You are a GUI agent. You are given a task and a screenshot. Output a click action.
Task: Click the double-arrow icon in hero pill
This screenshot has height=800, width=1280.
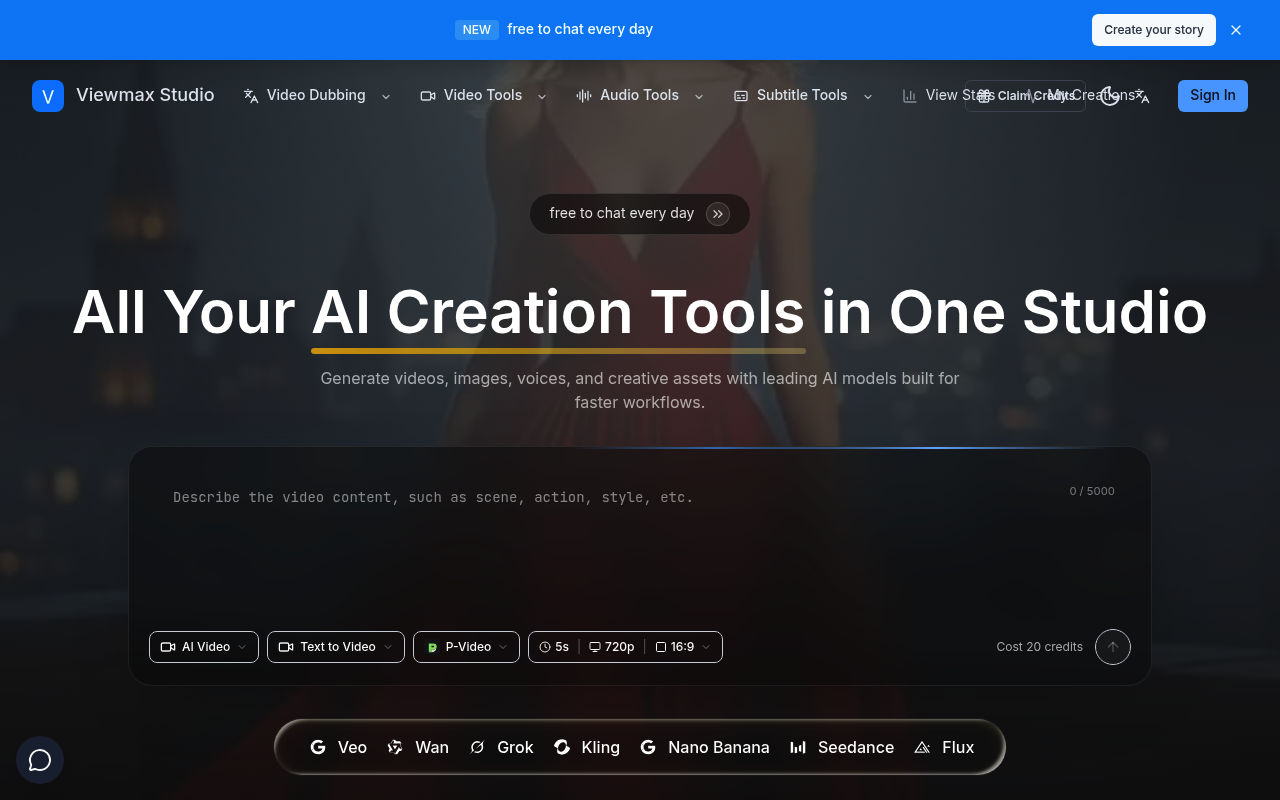click(x=718, y=214)
